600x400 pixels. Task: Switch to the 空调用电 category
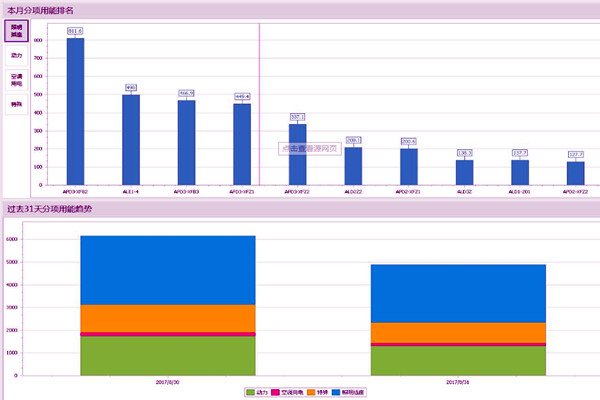(x=17, y=79)
